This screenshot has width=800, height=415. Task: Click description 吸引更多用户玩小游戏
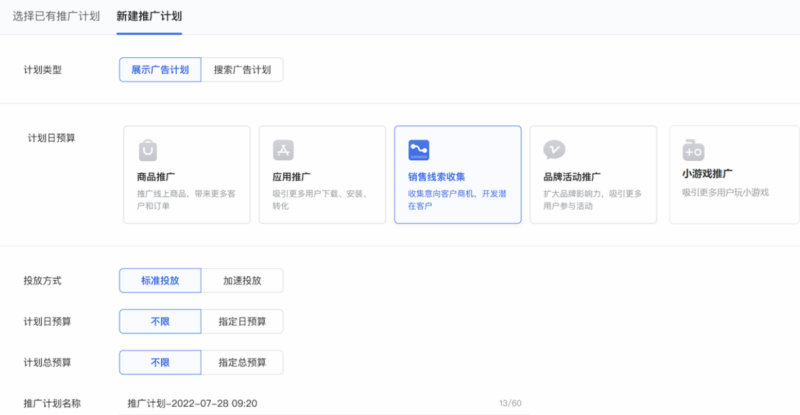(726, 192)
